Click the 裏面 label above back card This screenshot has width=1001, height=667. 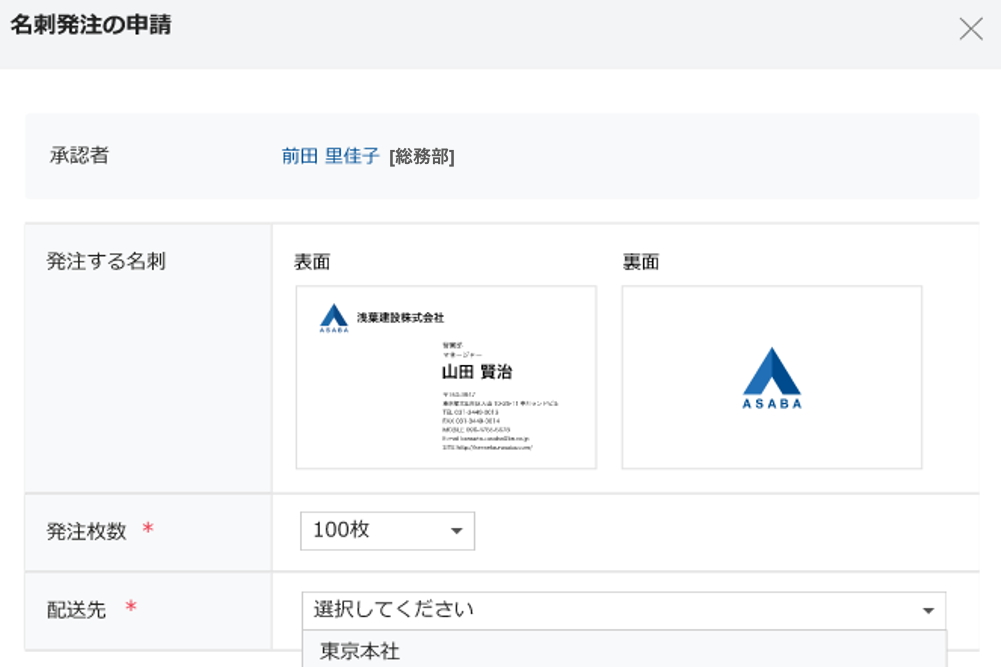point(641,263)
